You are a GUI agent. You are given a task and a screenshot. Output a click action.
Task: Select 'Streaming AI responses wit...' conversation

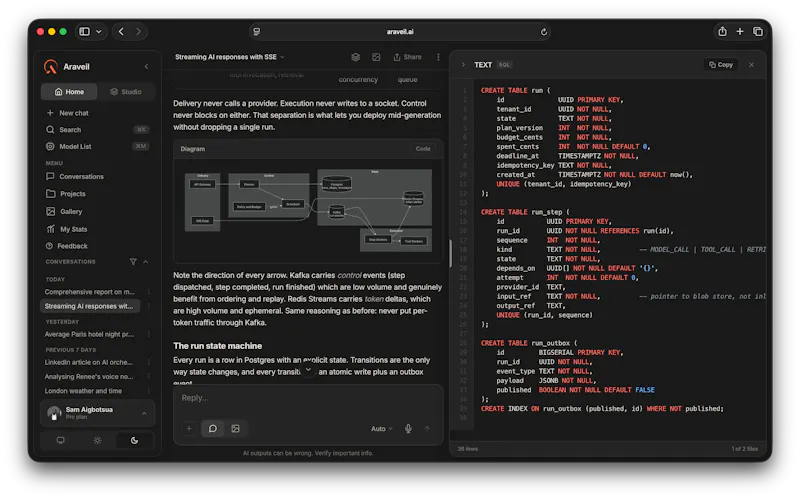(90, 306)
